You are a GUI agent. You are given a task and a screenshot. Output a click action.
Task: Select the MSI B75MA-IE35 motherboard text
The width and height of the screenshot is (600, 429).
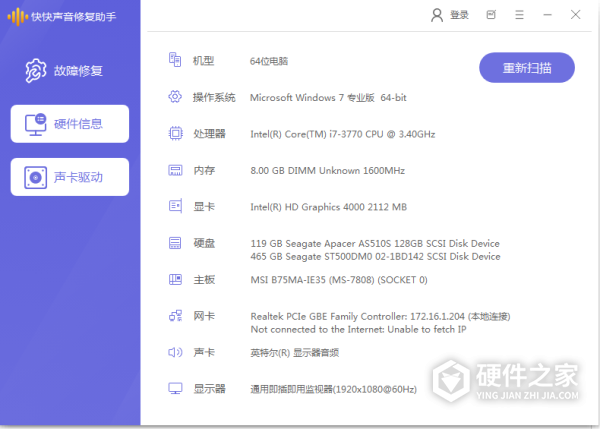339,280
